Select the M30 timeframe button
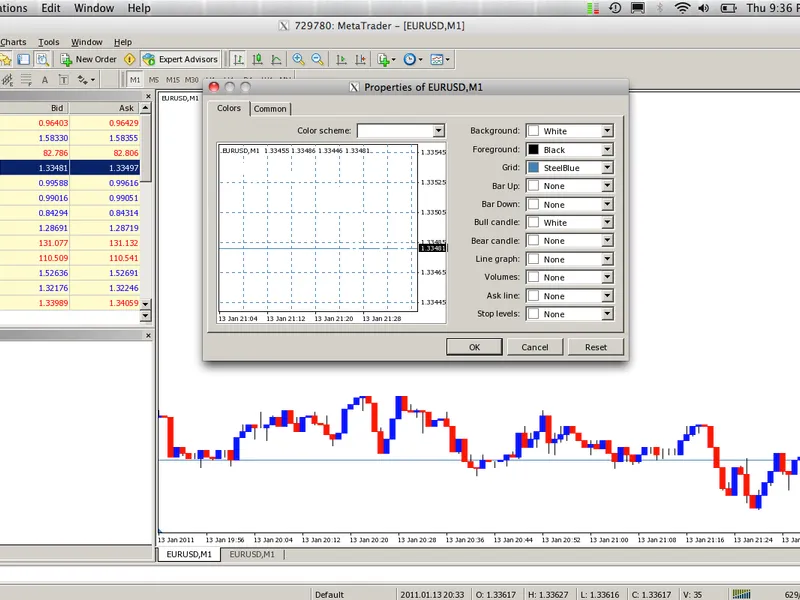 [191, 80]
